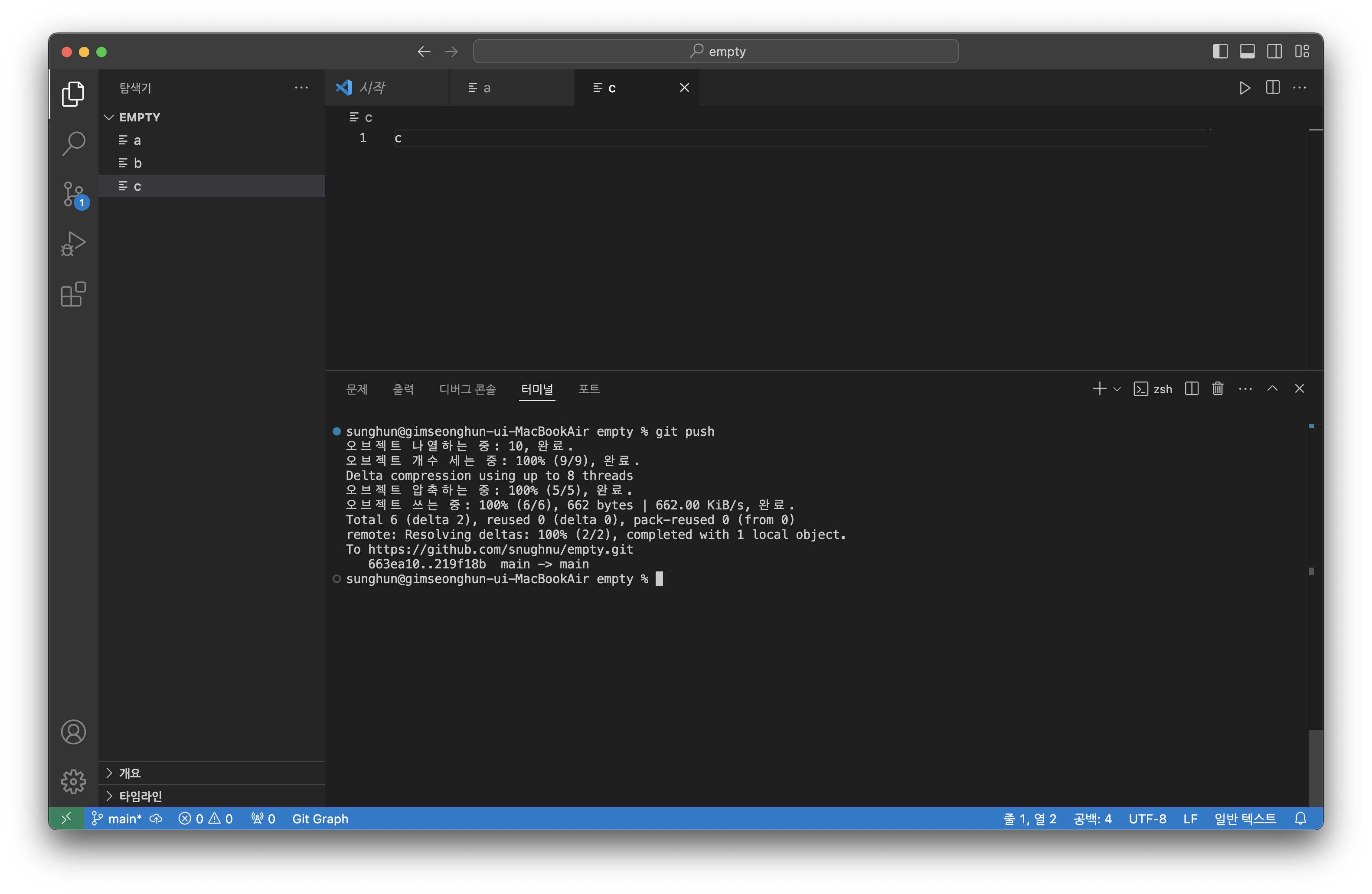Click the empty command center search box

(x=715, y=51)
